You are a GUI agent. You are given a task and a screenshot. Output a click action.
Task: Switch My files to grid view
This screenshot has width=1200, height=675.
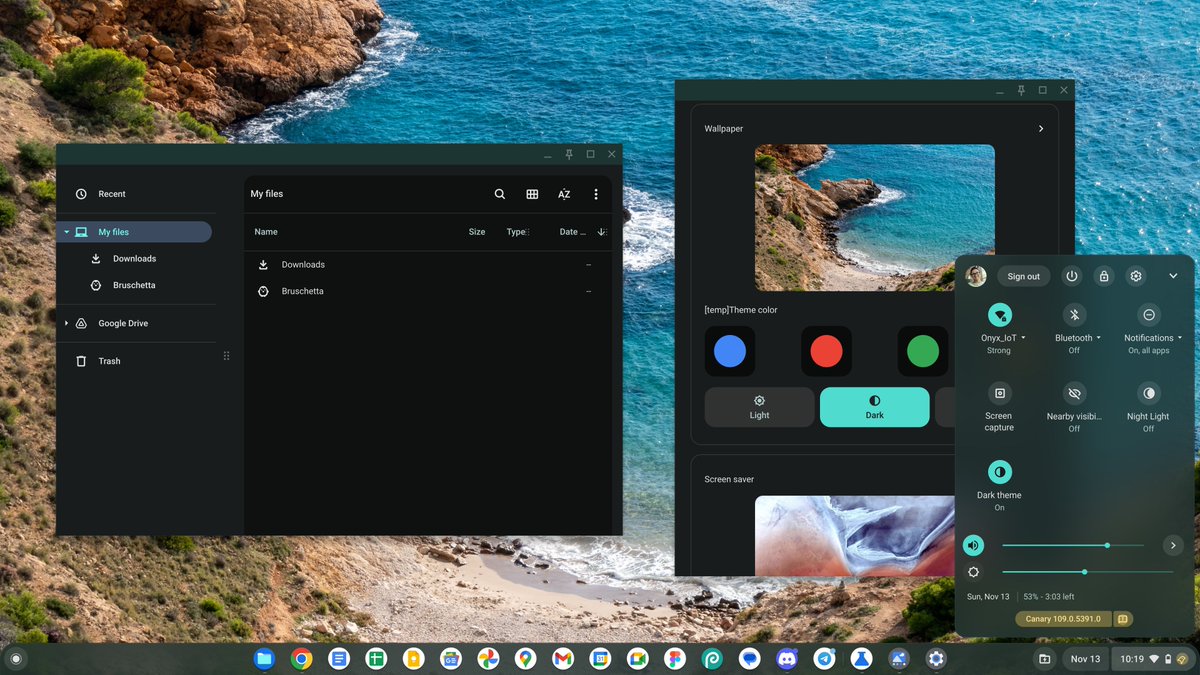coord(531,194)
